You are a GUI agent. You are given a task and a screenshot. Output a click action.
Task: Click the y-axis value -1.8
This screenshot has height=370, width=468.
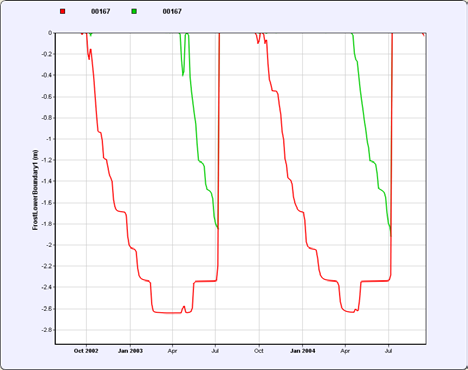point(47,224)
